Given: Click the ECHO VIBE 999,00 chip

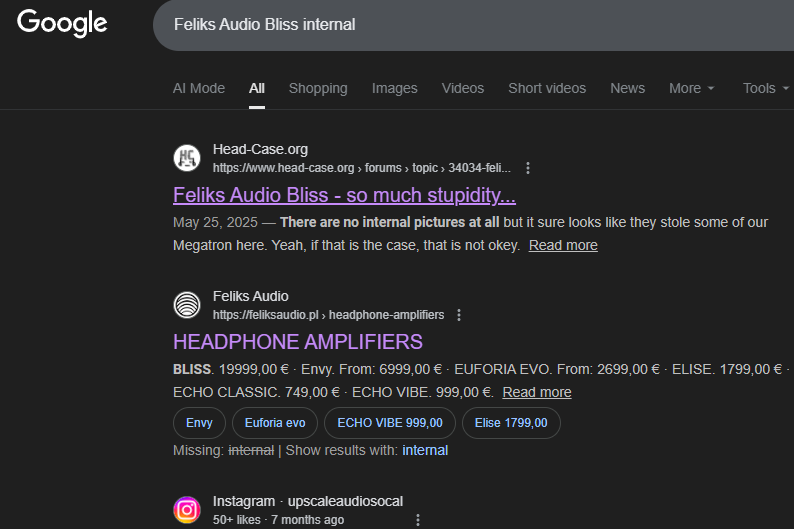Looking at the screenshot, I should [389, 423].
